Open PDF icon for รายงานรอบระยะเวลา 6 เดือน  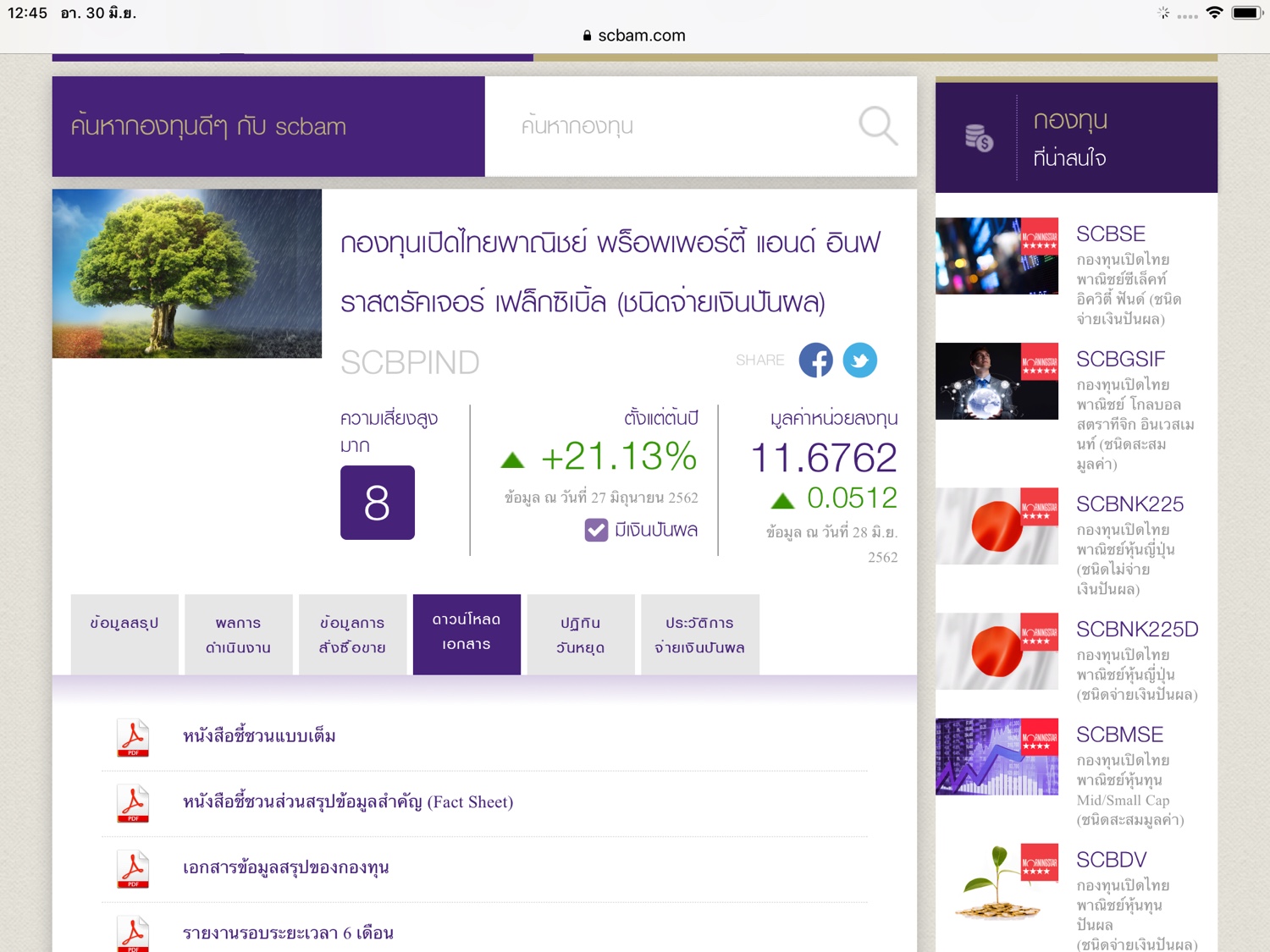pos(133,933)
